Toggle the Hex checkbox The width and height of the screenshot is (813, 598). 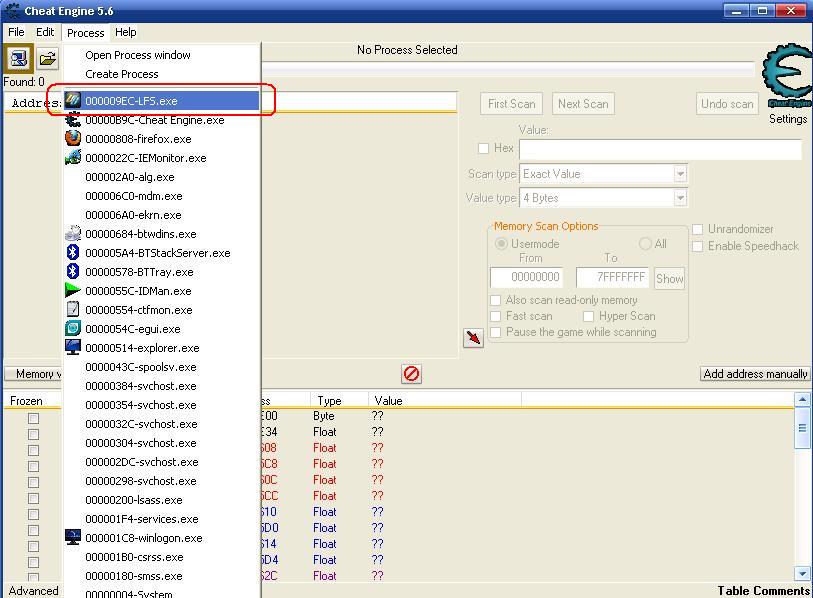pyautogui.click(x=483, y=148)
